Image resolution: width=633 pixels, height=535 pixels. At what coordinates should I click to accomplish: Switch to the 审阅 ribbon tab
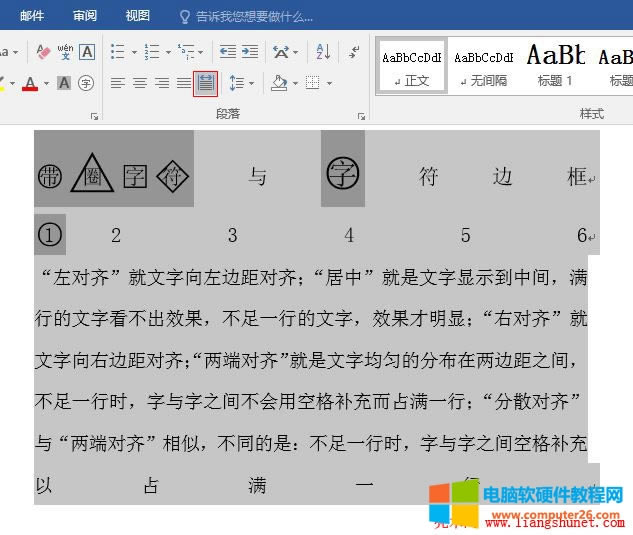[85, 16]
